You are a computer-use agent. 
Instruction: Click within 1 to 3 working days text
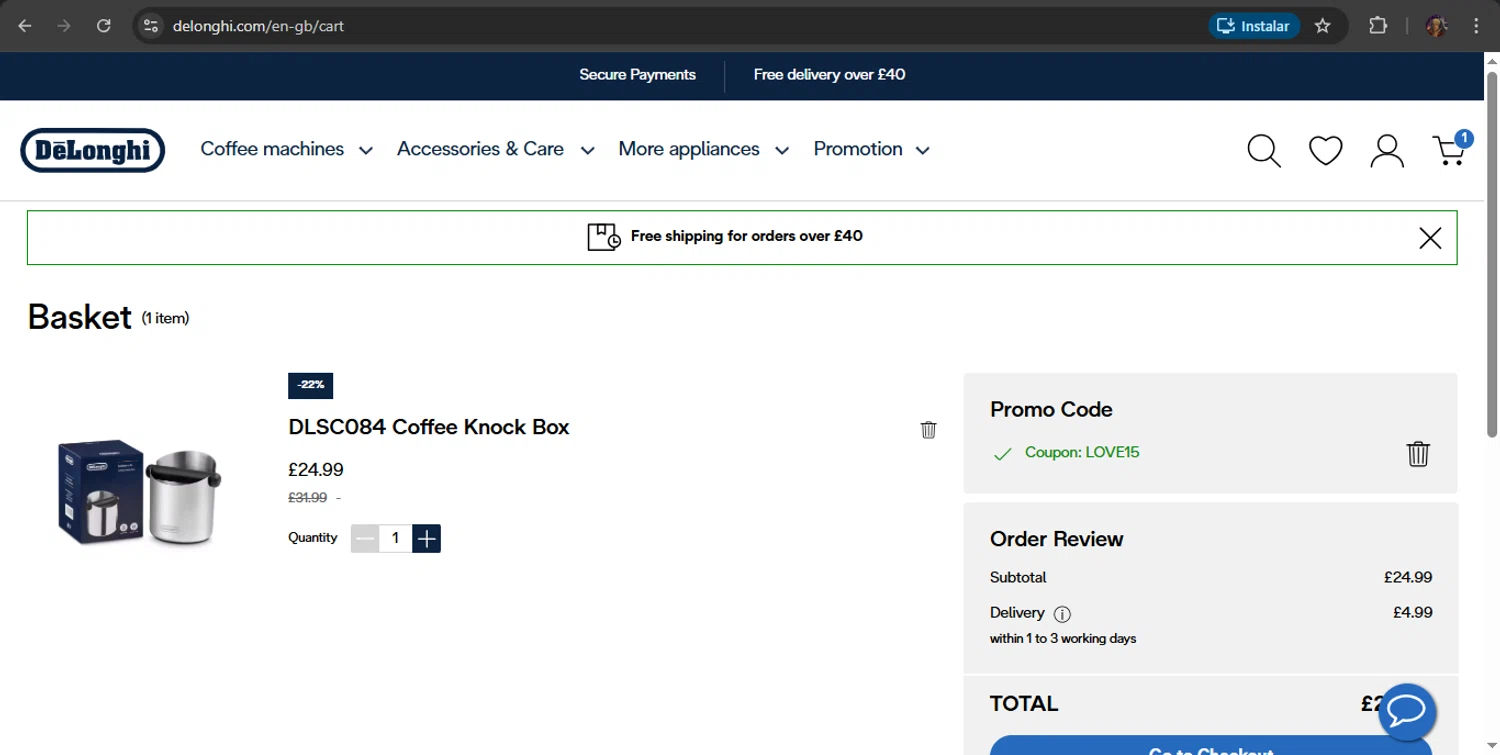click(x=1063, y=639)
